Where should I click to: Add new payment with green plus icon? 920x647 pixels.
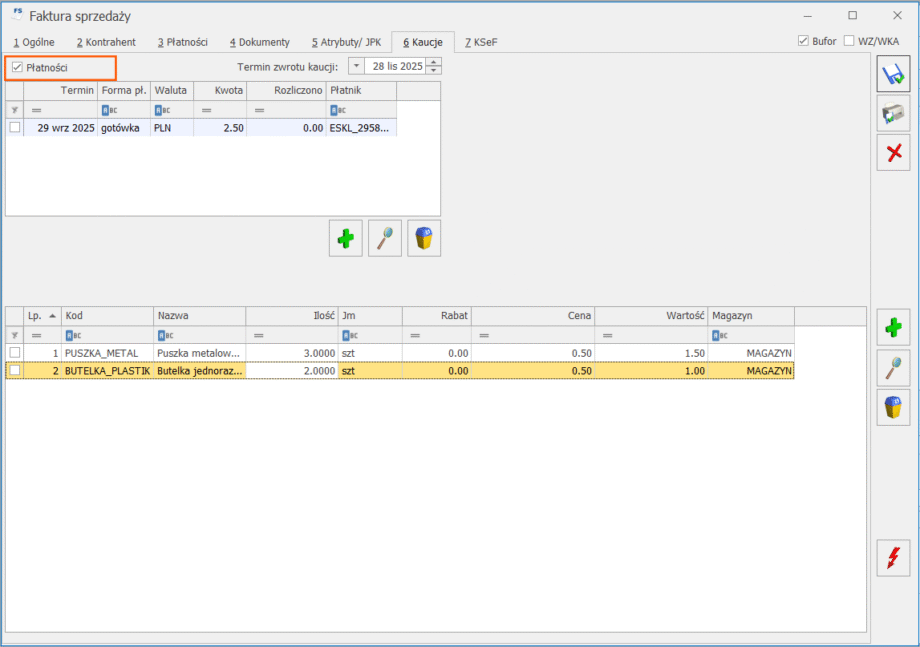(345, 238)
